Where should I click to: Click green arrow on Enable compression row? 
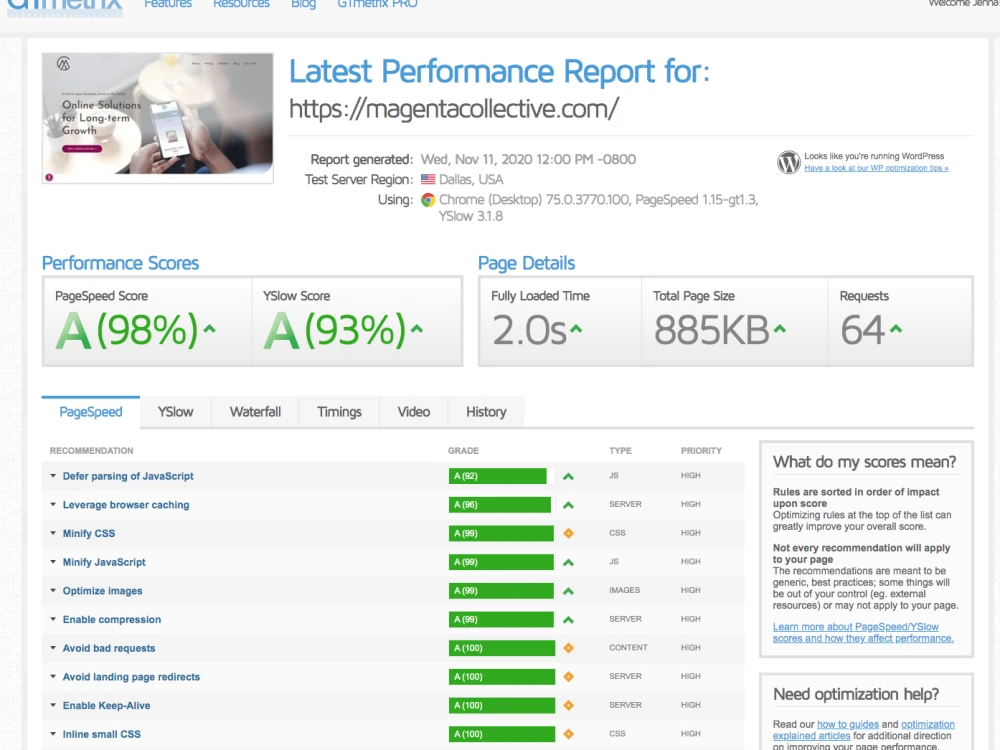[x=568, y=620]
